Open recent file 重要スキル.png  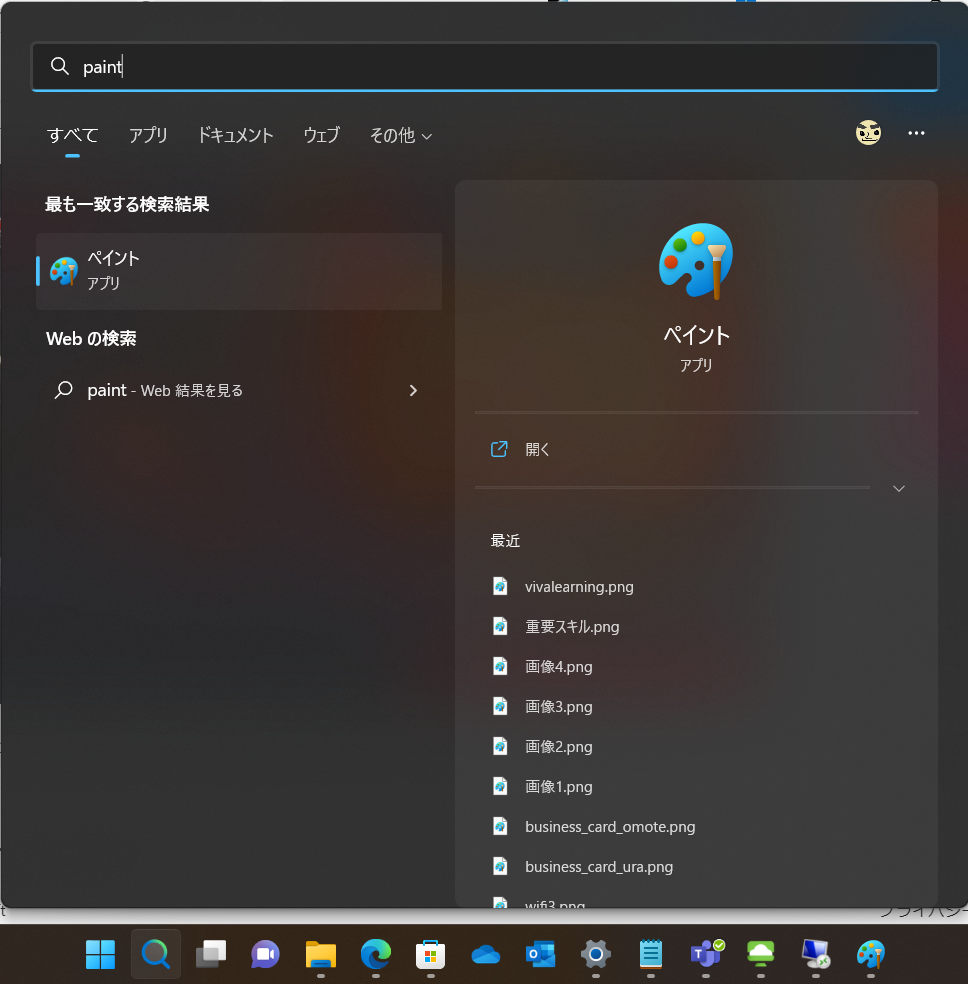[572, 626]
